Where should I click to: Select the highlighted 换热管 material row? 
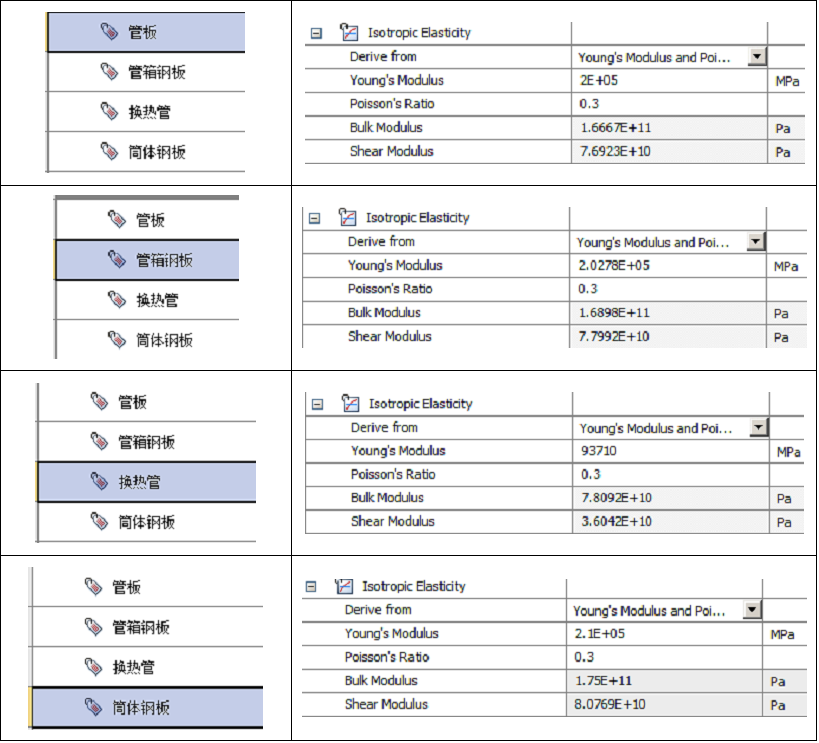(x=147, y=481)
